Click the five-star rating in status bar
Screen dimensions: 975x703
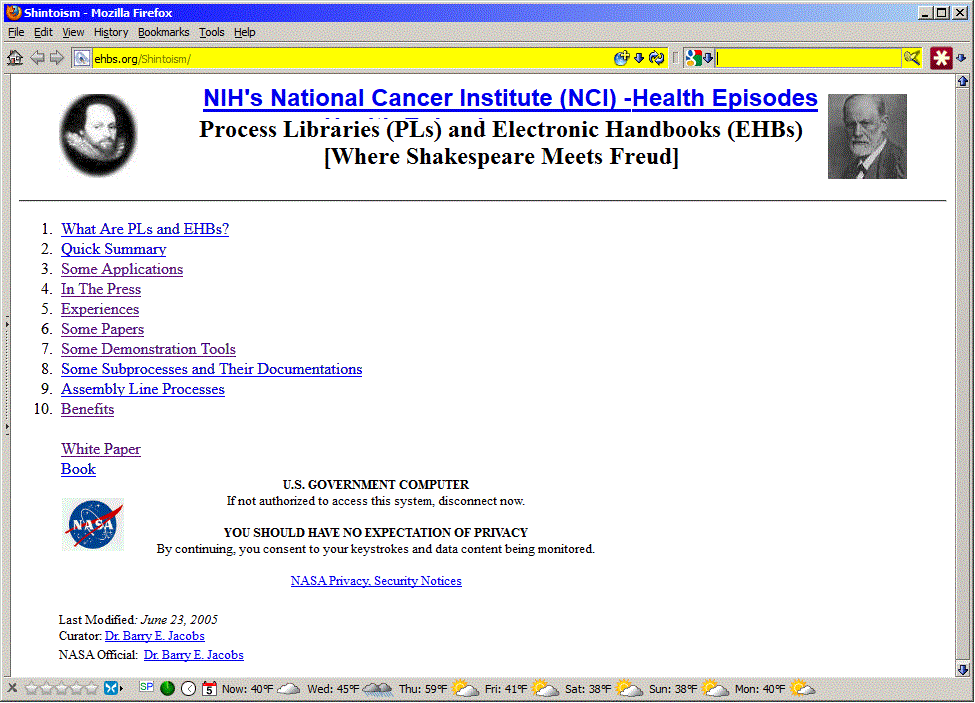pos(62,689)
